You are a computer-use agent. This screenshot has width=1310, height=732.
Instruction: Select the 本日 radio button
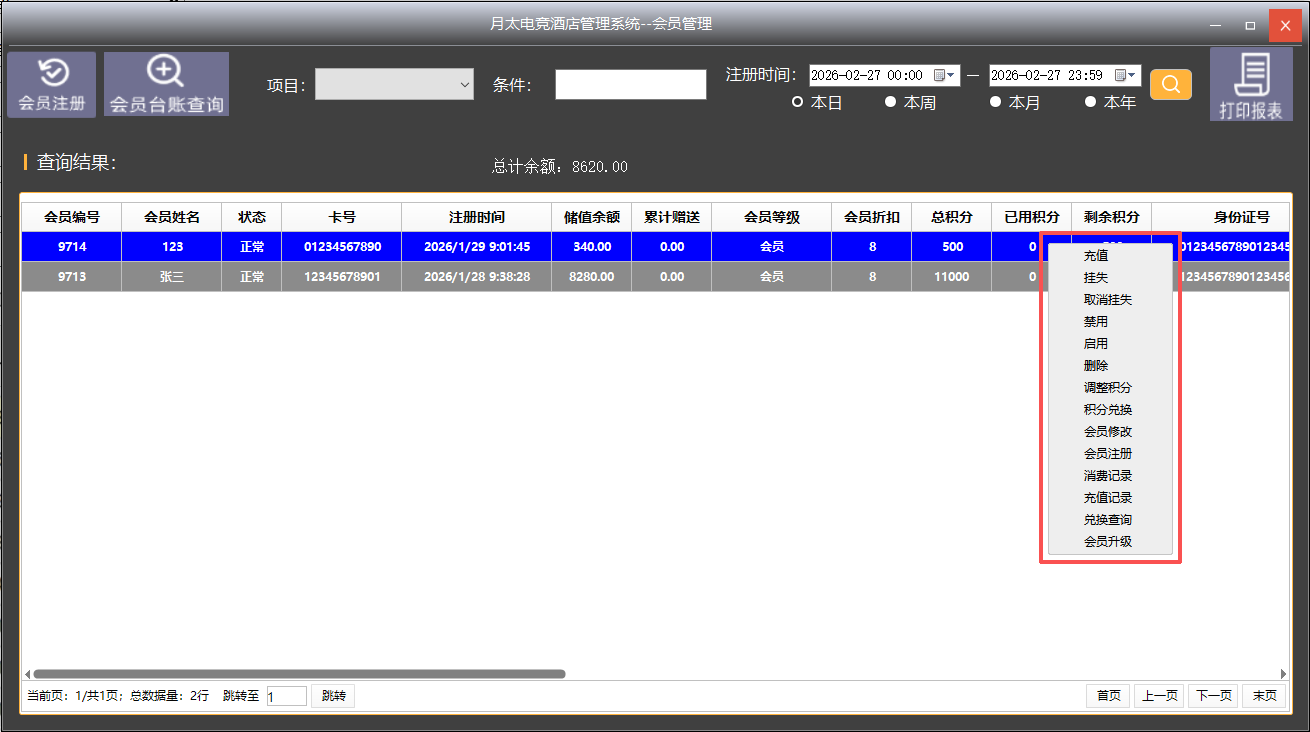798,102
